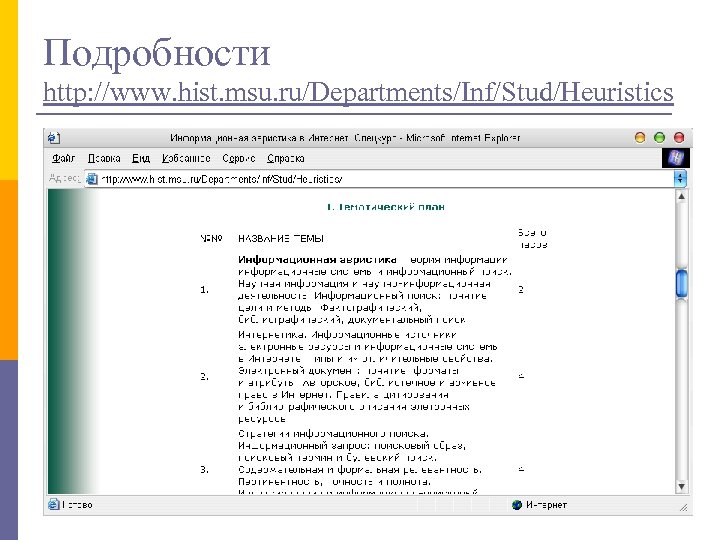Click the blue vertical scrollbar thumb
Screen dimensions: 720x540
(x=682, y=283)
